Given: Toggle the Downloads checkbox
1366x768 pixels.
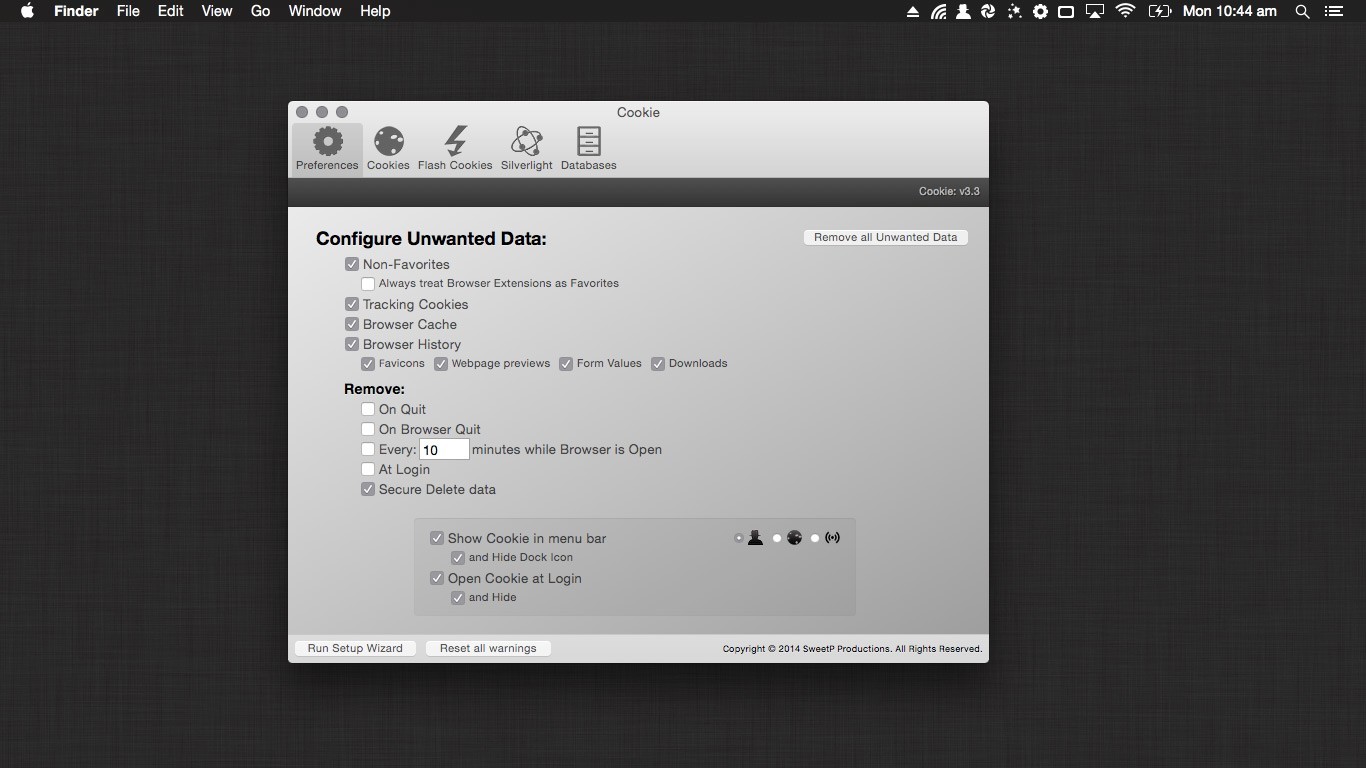Looking at the screenshot, I should pos(658,364).
